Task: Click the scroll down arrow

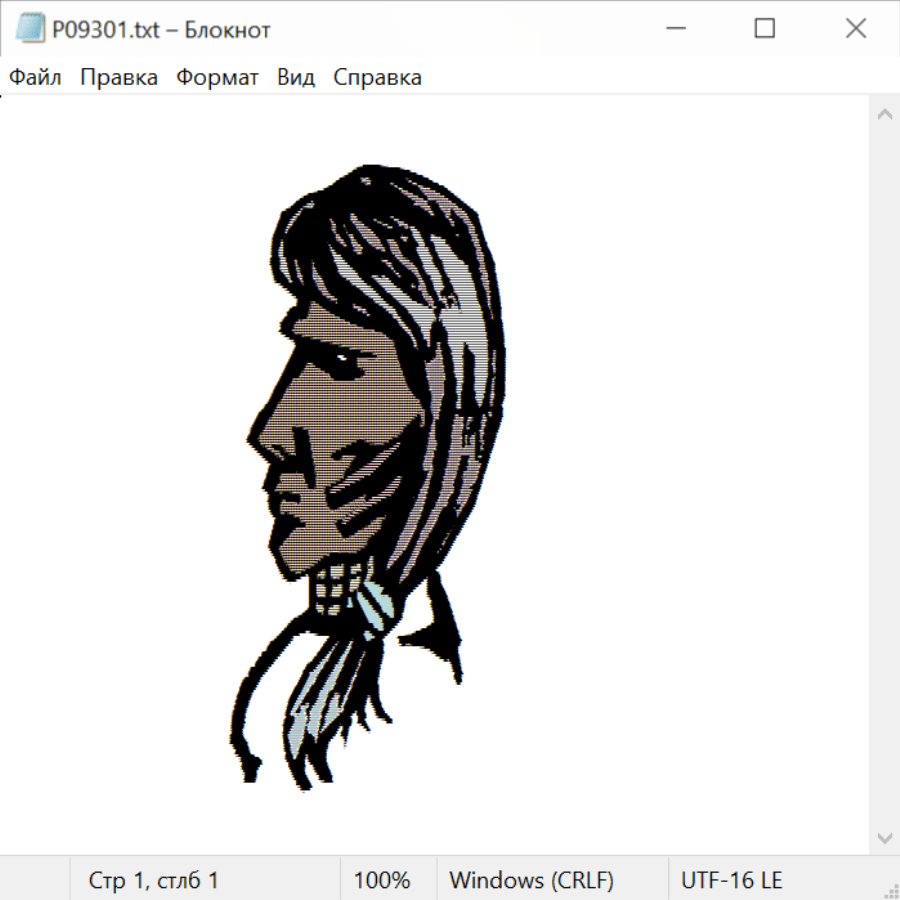Action: (884, 837)
